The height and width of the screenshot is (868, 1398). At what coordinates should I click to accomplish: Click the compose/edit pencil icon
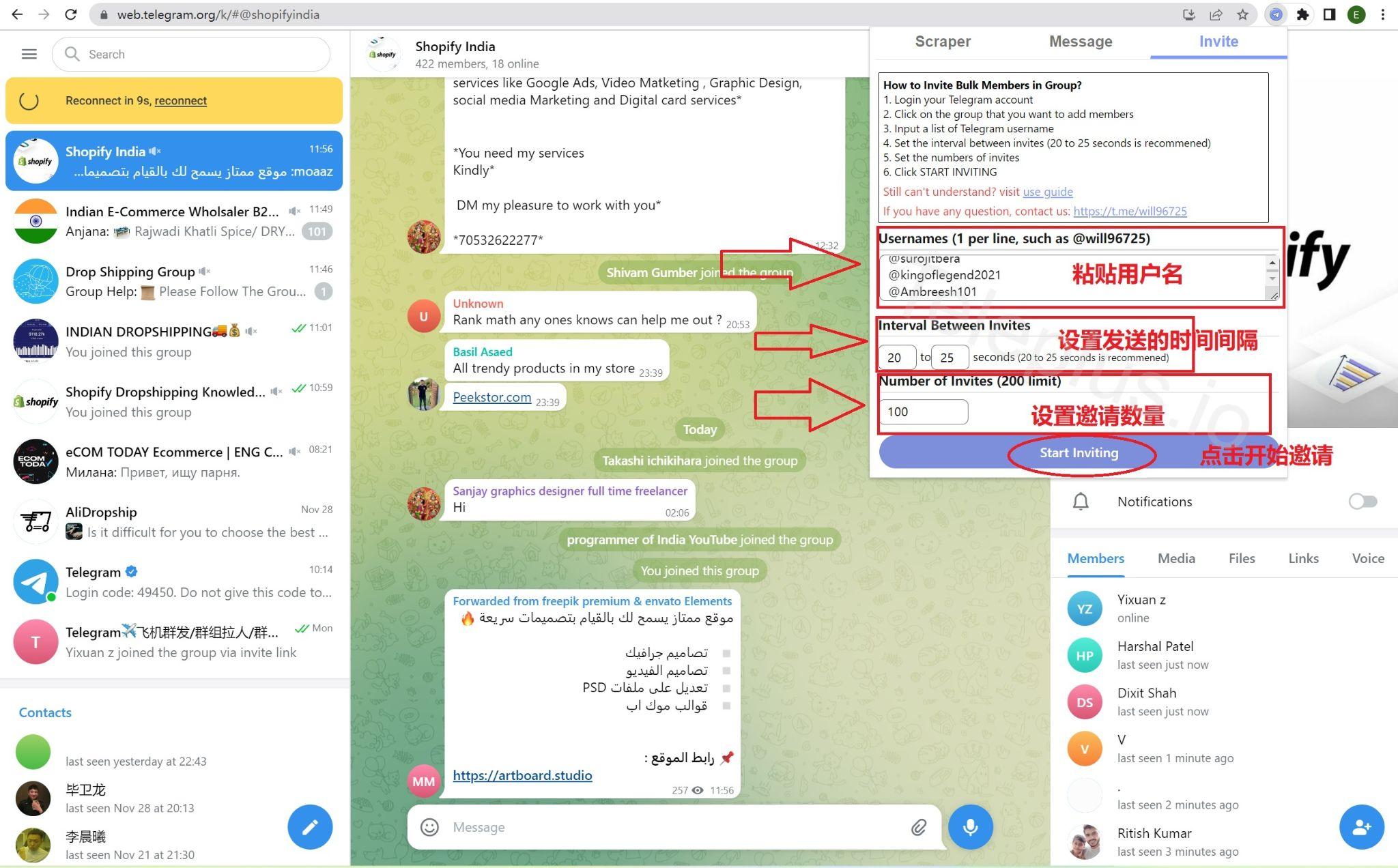click(311, 826)
